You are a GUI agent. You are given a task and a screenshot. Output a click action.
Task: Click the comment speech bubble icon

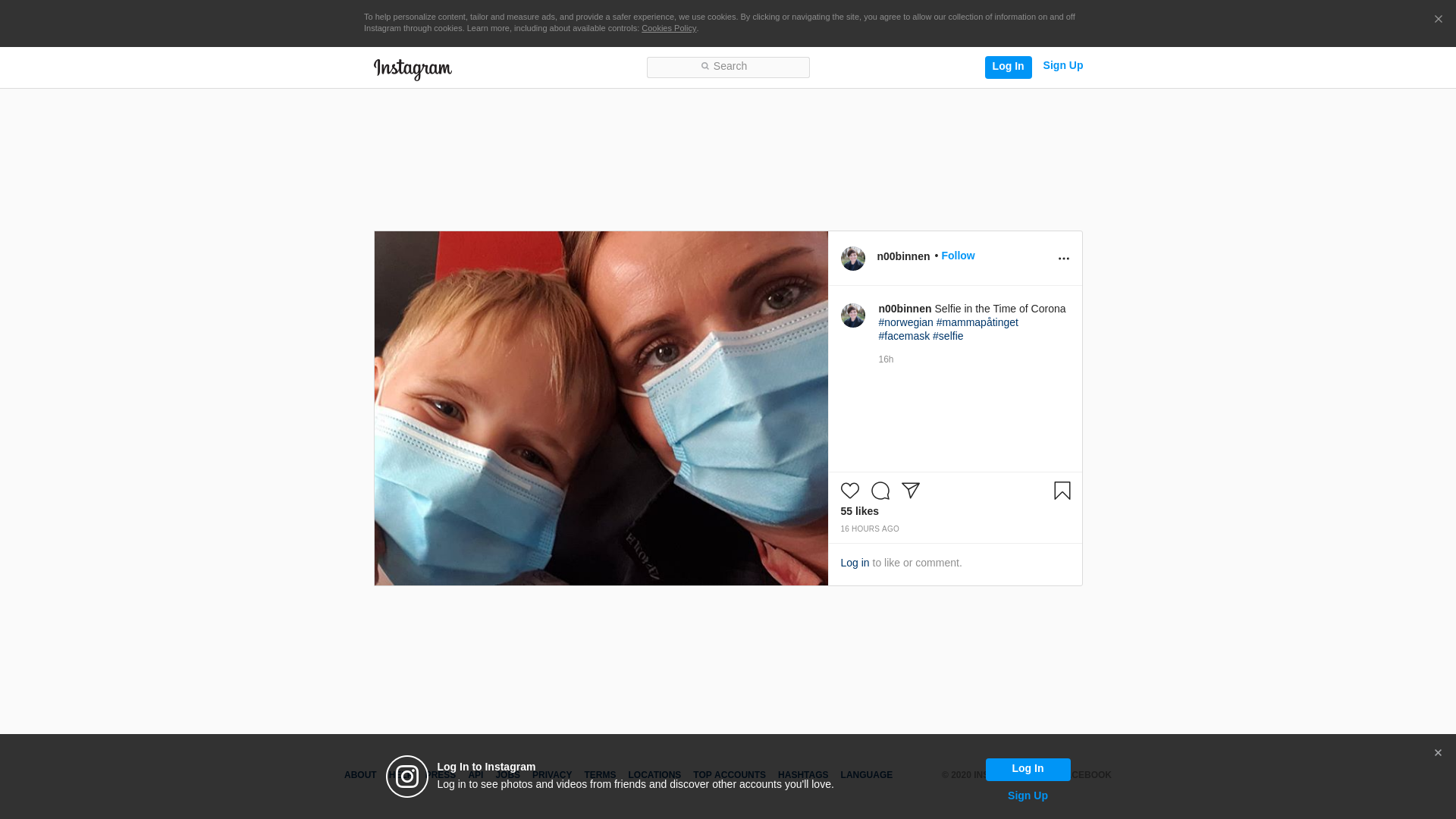880,491
